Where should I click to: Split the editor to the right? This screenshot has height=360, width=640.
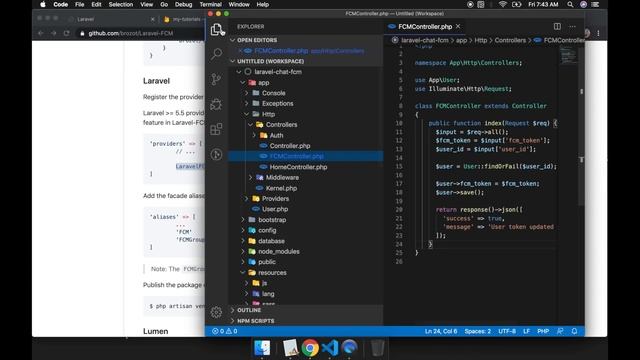click(x=557, y=27)
